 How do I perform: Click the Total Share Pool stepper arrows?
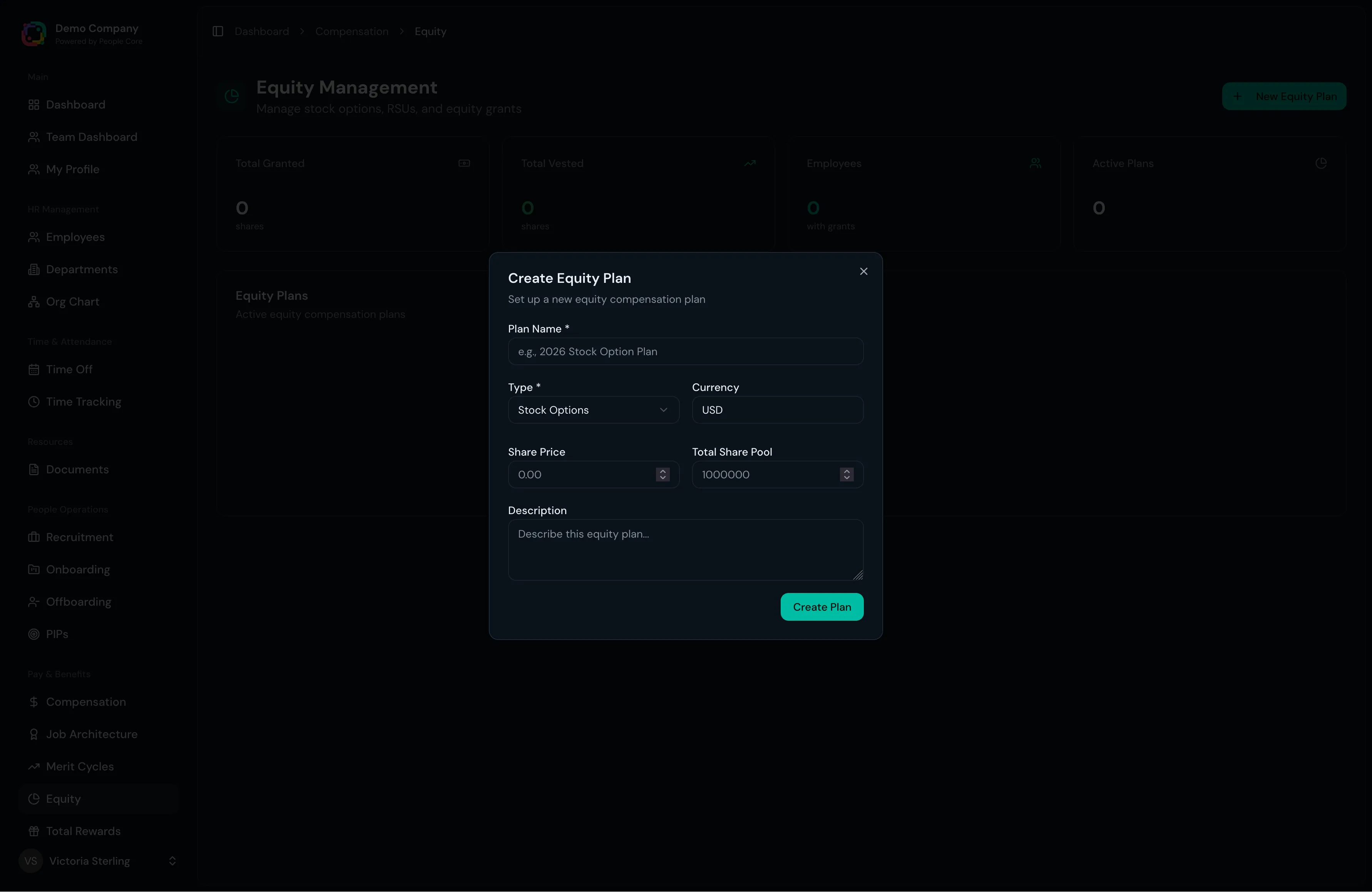846,474
